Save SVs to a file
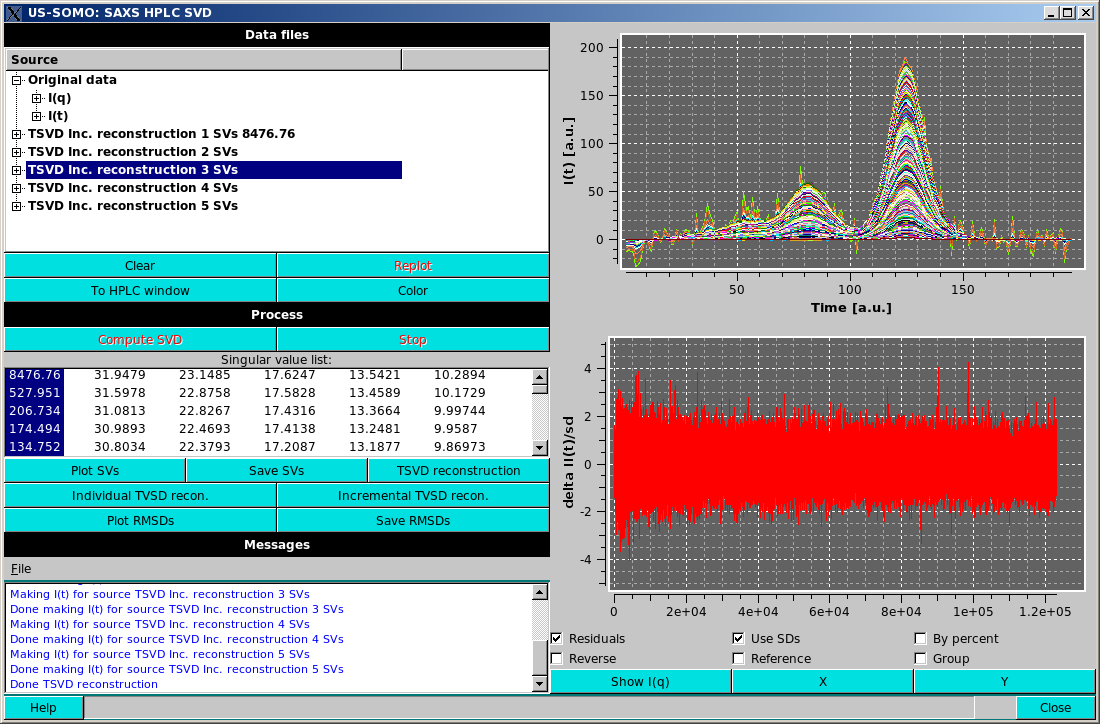 pyautogui.click(x=276, y=470)
